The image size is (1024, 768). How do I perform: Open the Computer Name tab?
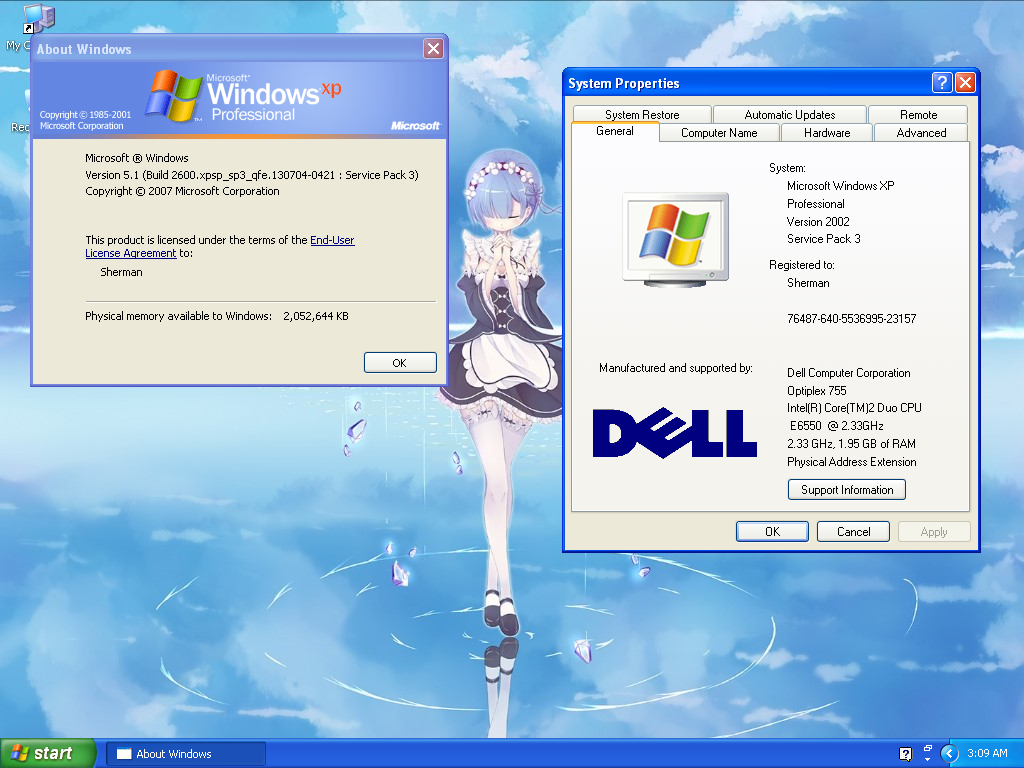tap(719, 133)
